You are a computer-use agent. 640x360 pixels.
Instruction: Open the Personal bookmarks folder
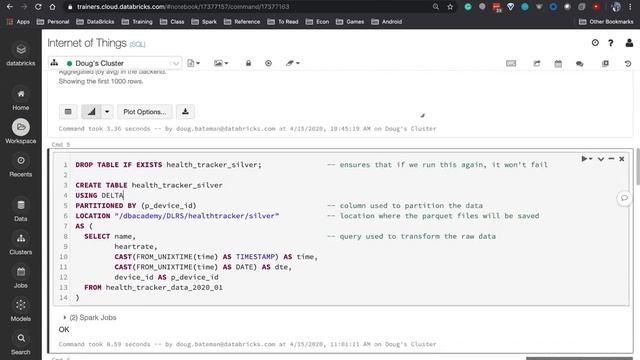click(x=53, y=22)
